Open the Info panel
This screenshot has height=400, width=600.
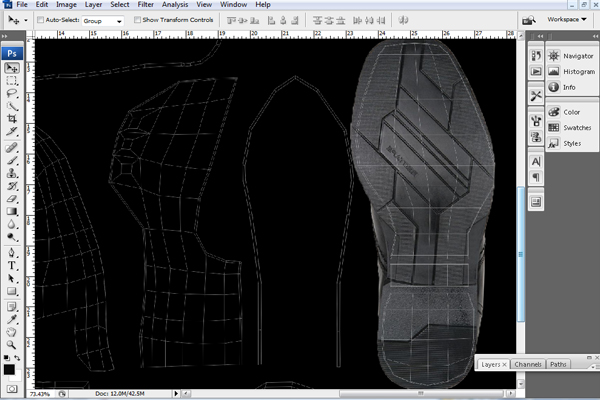pos(562,87)
